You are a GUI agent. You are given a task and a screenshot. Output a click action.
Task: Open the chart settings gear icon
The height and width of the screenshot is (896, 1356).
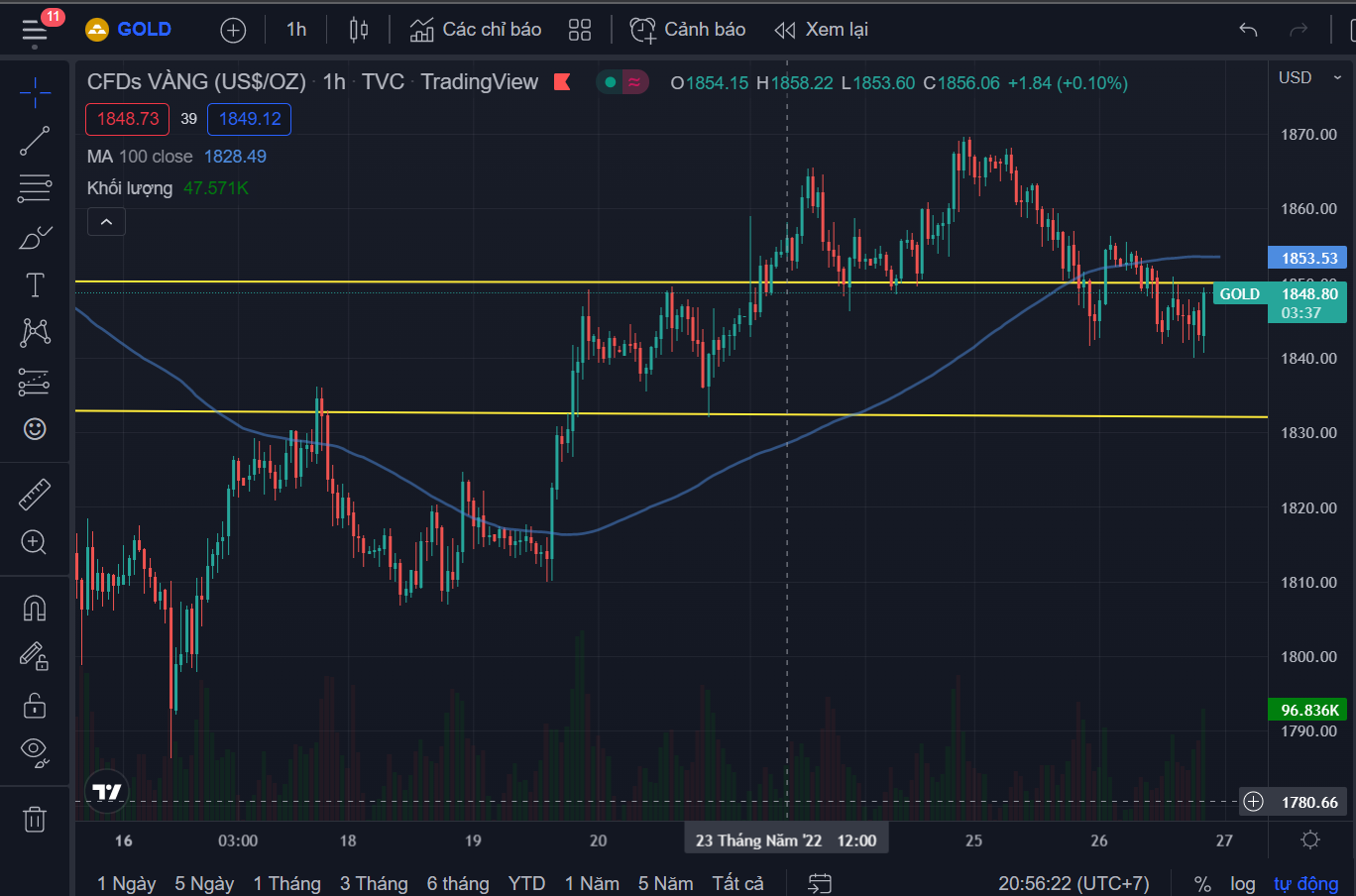[1309, 840]
